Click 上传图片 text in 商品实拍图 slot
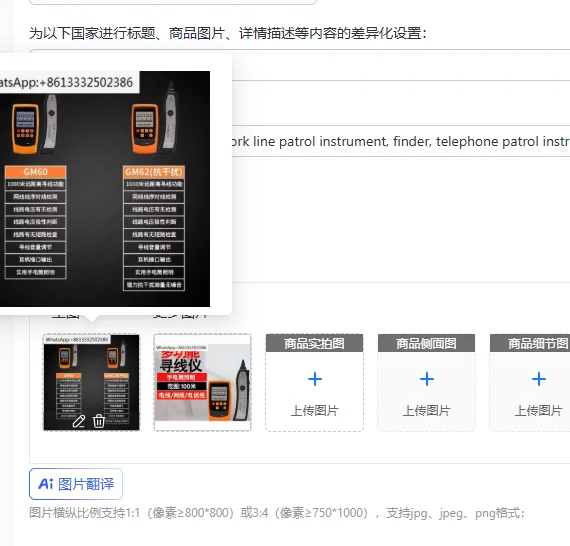Viewport: 570px width, 546px height. pos(314,410)
